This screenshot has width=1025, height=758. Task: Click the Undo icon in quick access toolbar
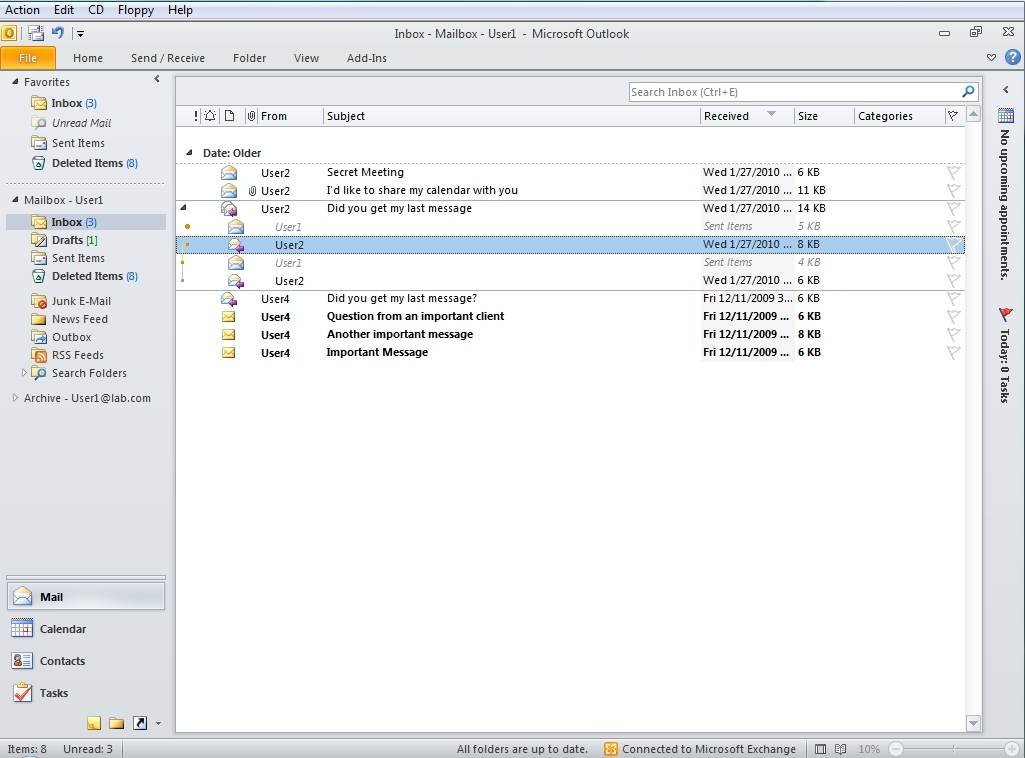[x=58, y=33]
